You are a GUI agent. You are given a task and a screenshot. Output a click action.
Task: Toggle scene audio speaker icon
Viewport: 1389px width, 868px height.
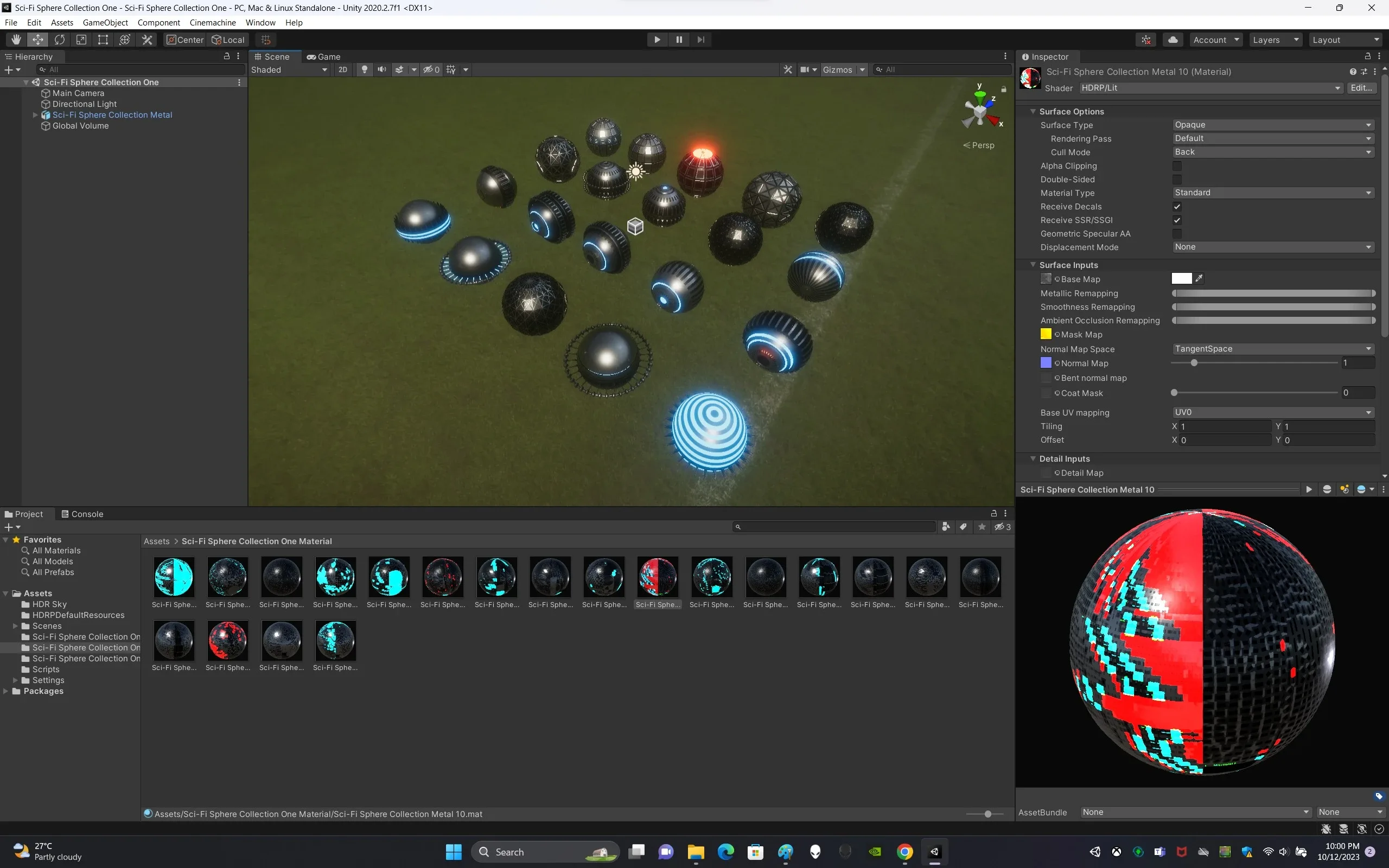click(381, 69)
